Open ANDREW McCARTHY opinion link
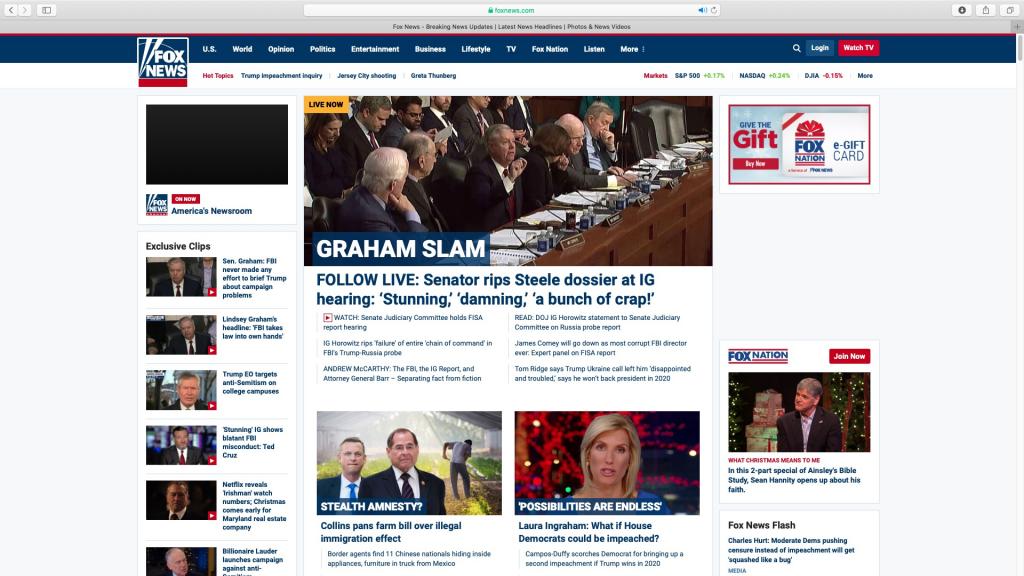 point(402,374)
